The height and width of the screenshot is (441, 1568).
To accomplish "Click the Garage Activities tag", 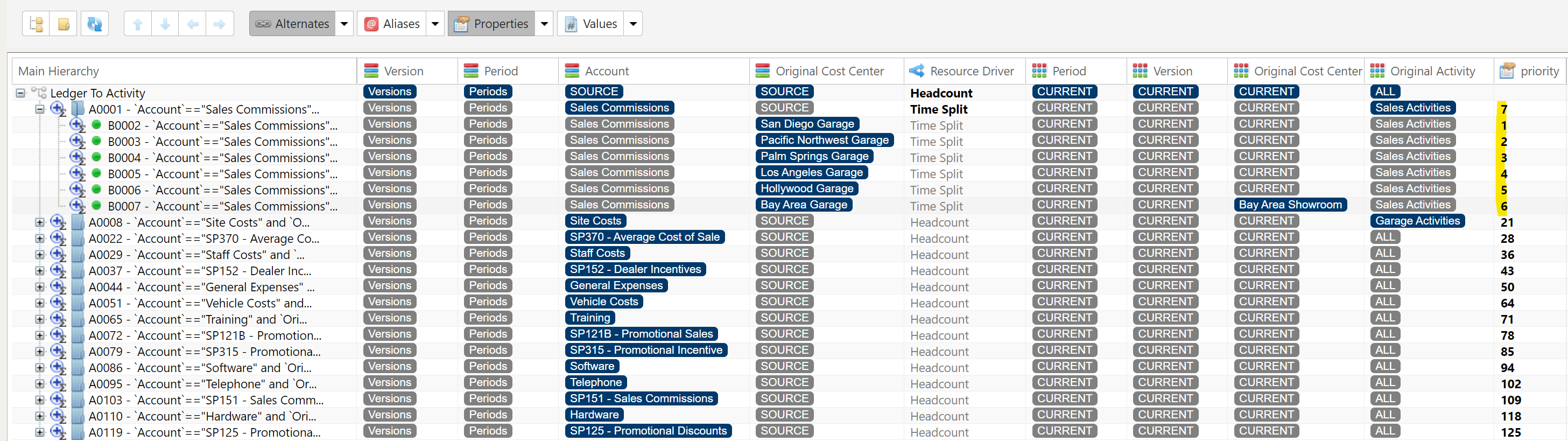I will 1417,221.
